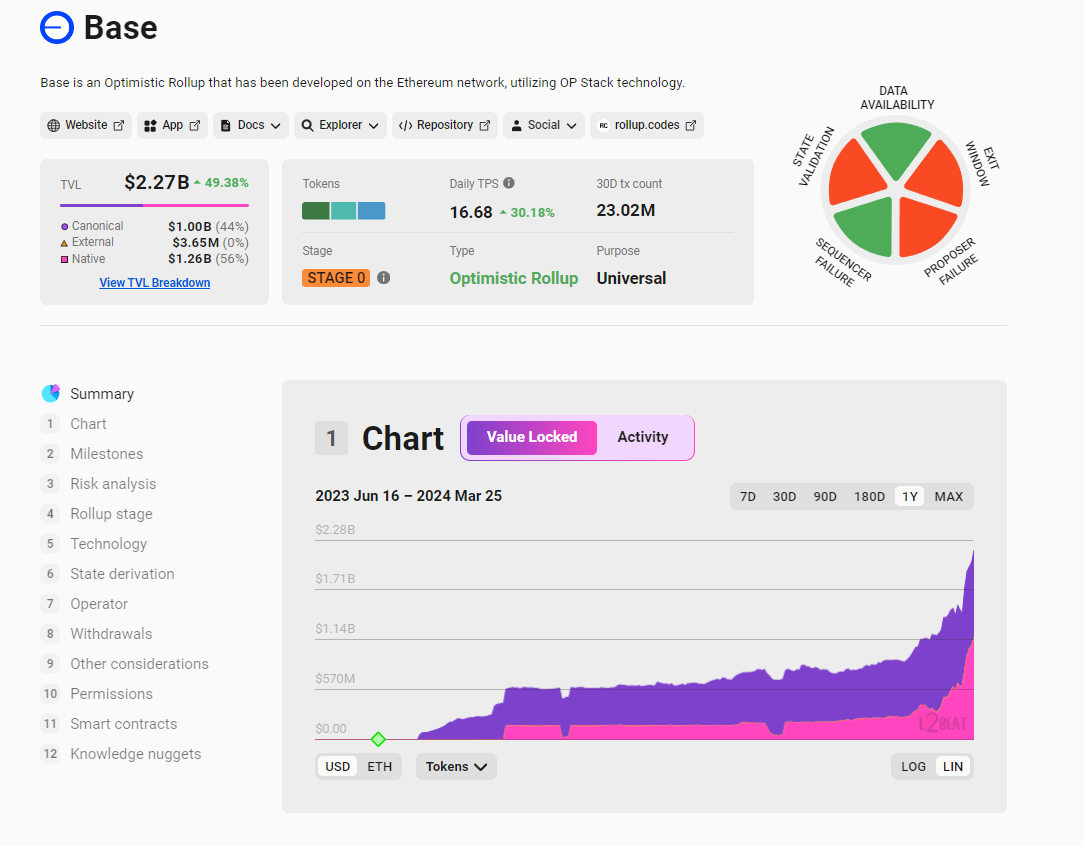Click the Data Availability green rosette slice
1084x846 pixels.
click(896, 147)
